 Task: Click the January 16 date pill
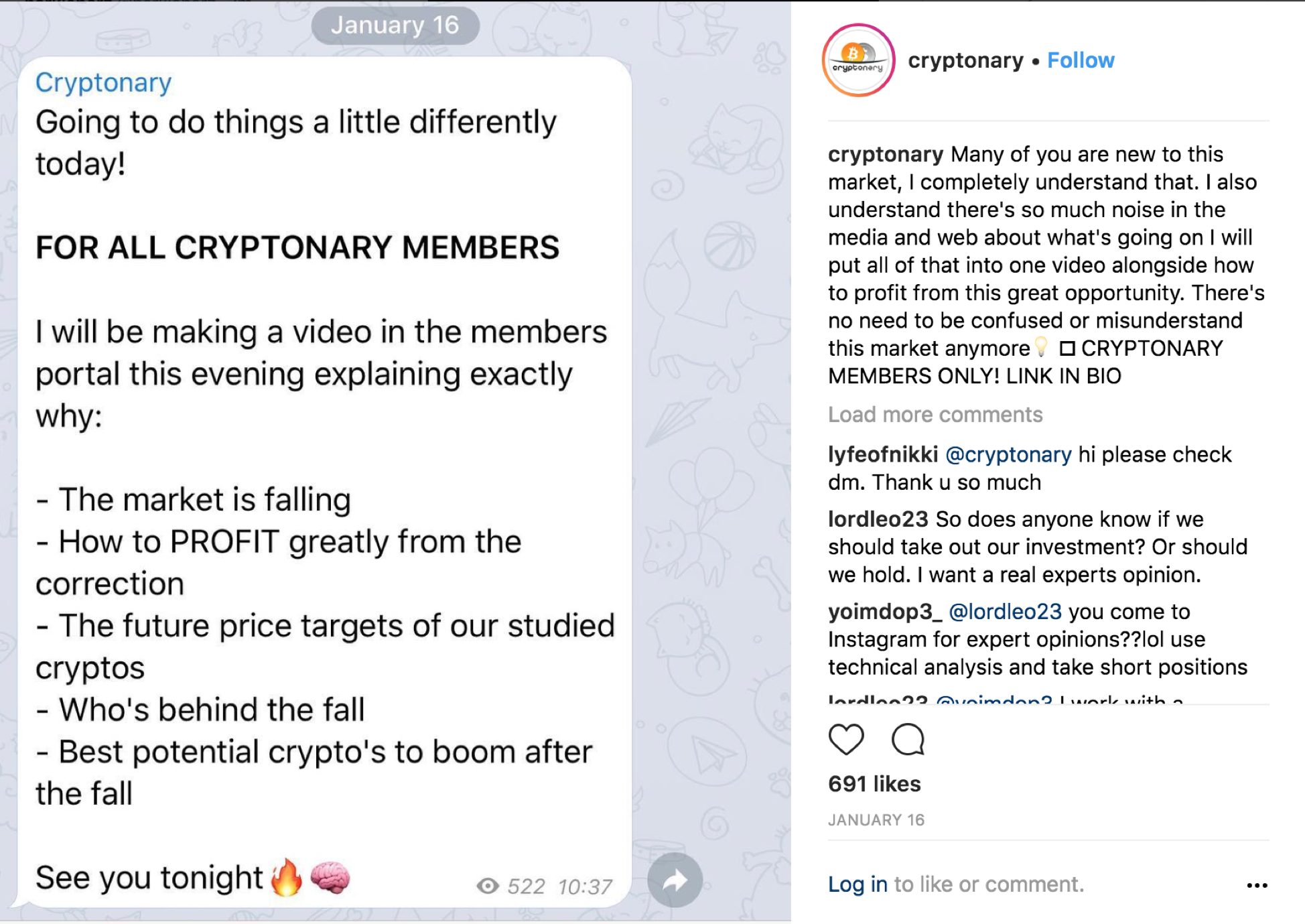click(x=395, y=25)
